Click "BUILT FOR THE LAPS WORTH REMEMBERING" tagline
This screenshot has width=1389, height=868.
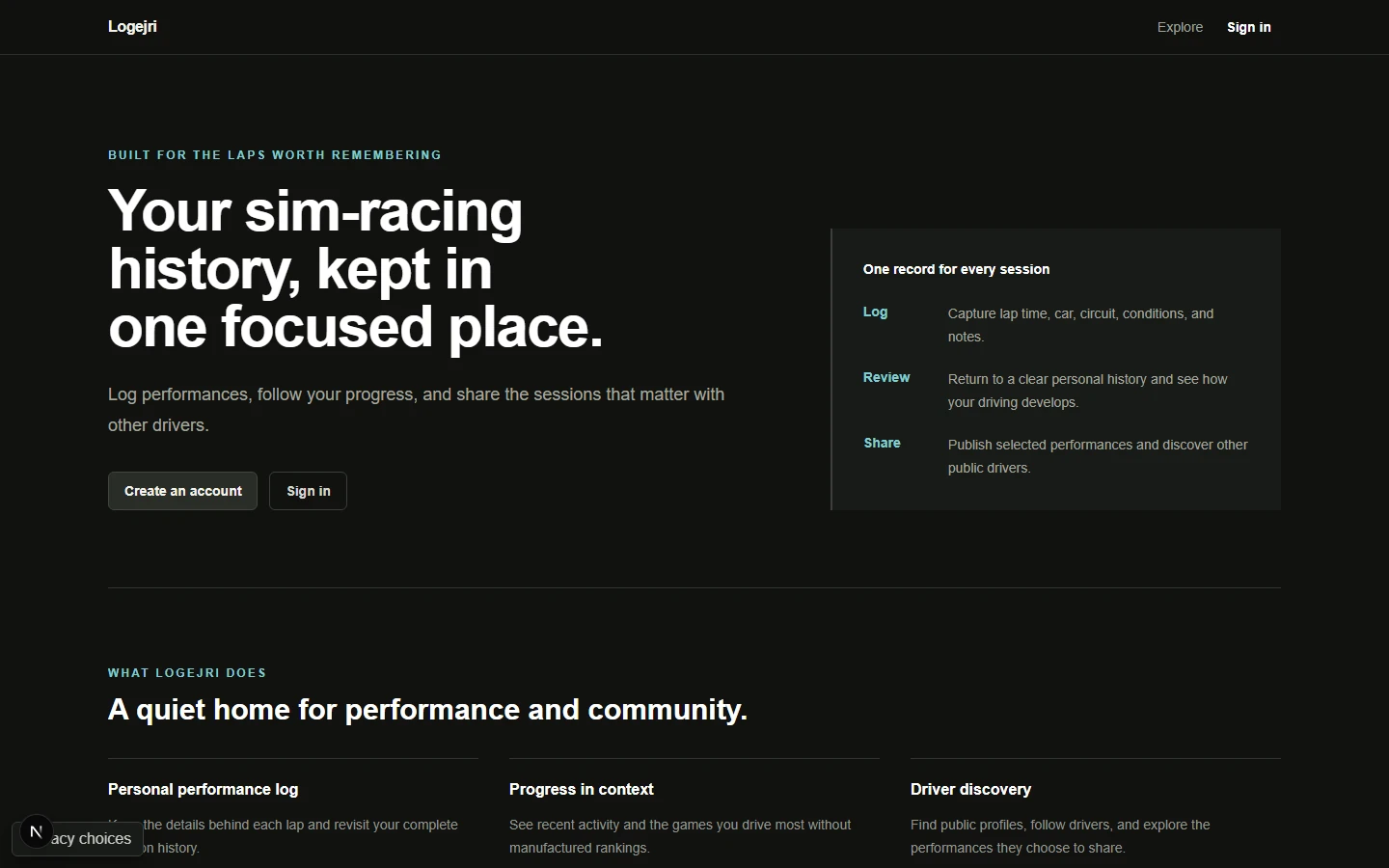pos(275,154)
